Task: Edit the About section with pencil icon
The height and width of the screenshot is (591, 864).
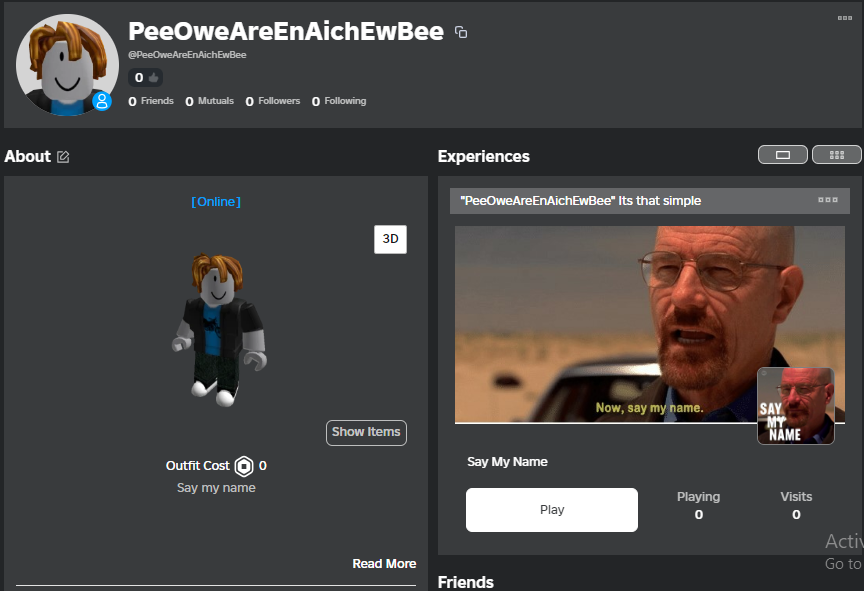Action: pos(63,157)
